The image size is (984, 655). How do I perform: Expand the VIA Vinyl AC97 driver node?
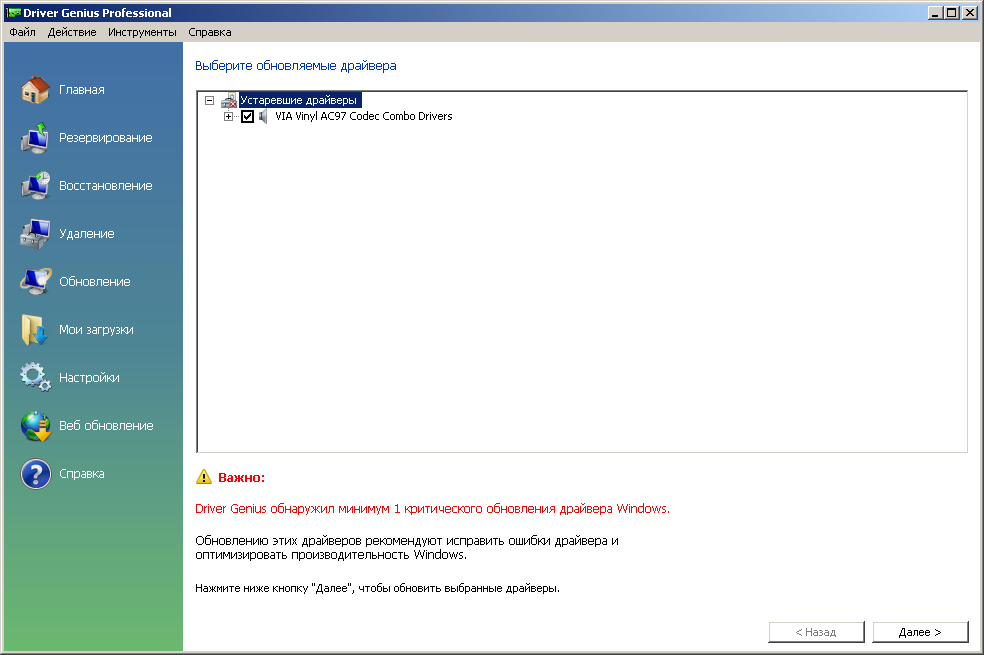click(x=228, y=116)
